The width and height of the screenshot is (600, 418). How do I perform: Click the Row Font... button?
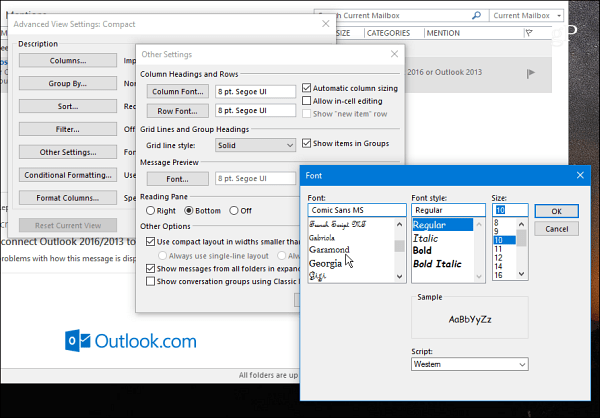[178, 111]
